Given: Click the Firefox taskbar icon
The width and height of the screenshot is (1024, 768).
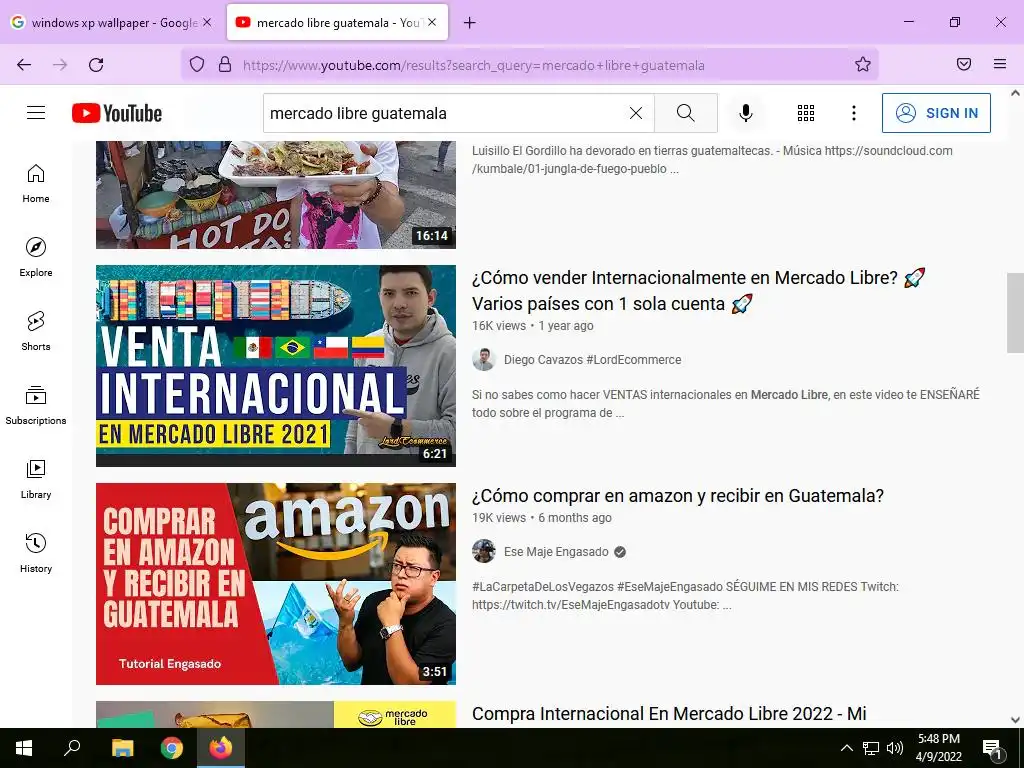Looking at the screenshot, I should (x=221, y=748).
